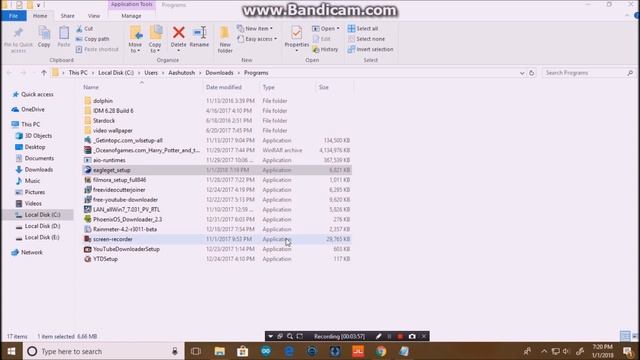Click the magnifier icon on recording bar

[x=290, y=336]
